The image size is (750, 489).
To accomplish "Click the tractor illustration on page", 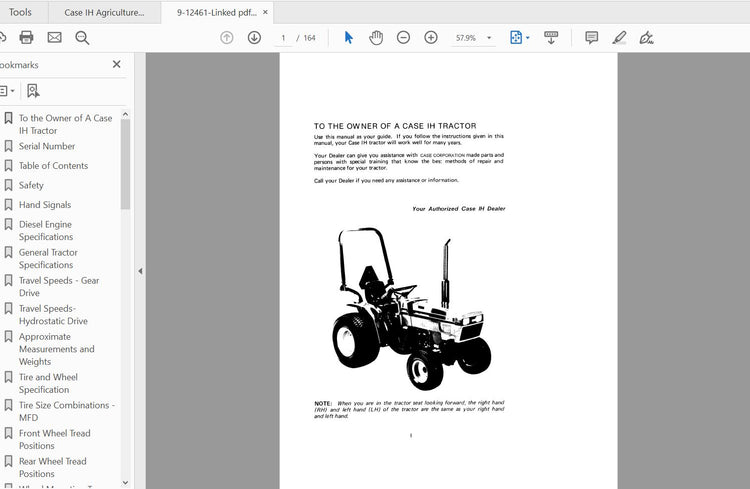I will pyautogui.click(x=411, y=309).
